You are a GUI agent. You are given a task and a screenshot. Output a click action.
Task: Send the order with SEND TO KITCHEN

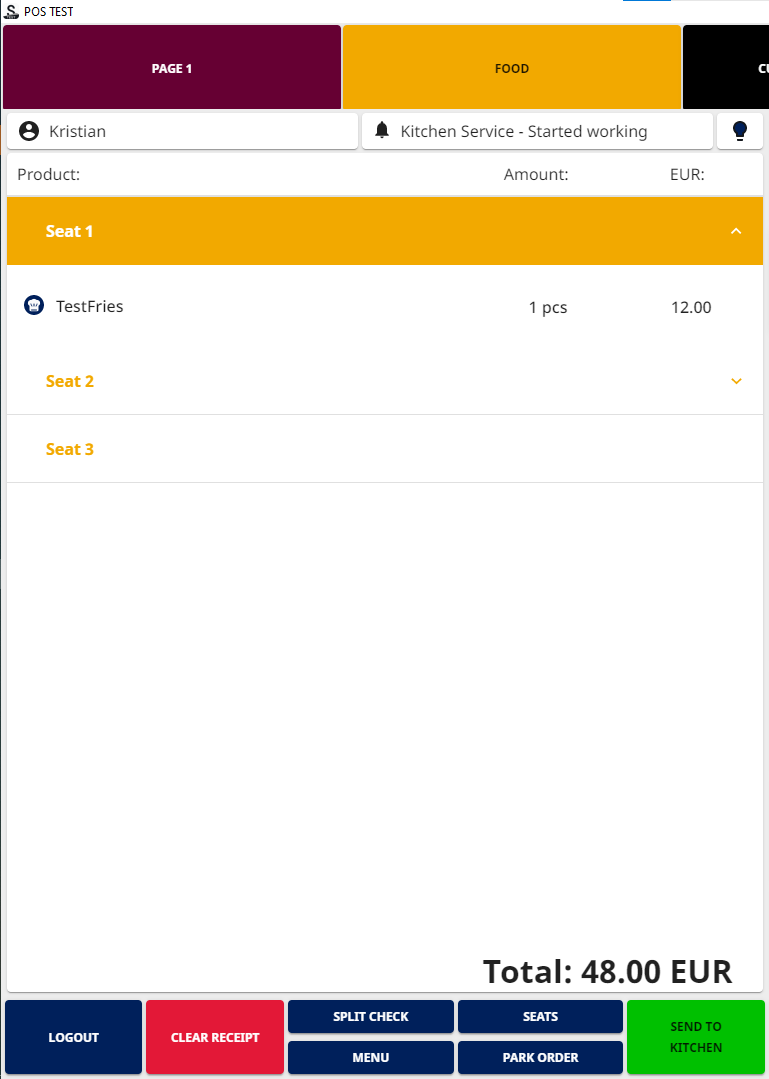(x=696, y=1037)
